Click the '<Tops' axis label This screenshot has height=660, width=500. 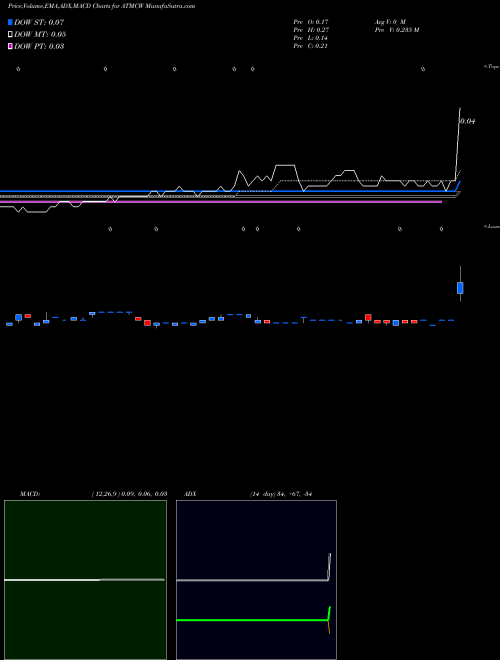tap(492, 67)
